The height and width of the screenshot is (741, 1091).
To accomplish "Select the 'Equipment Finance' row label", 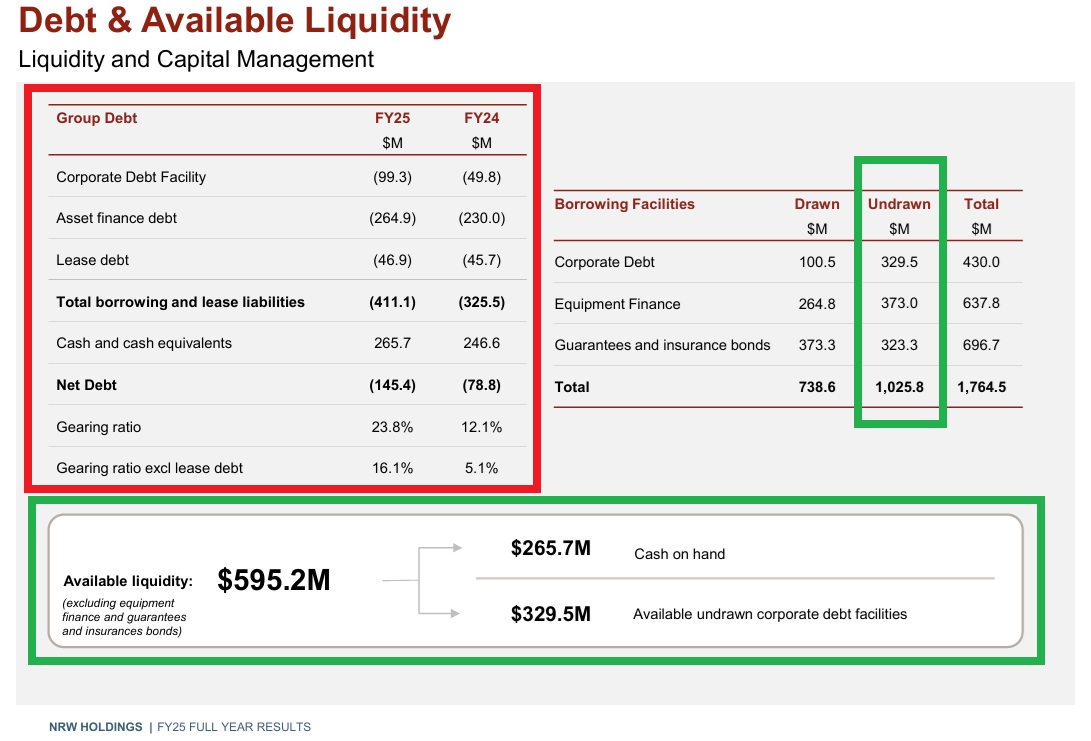I will [x=617, y=304].
